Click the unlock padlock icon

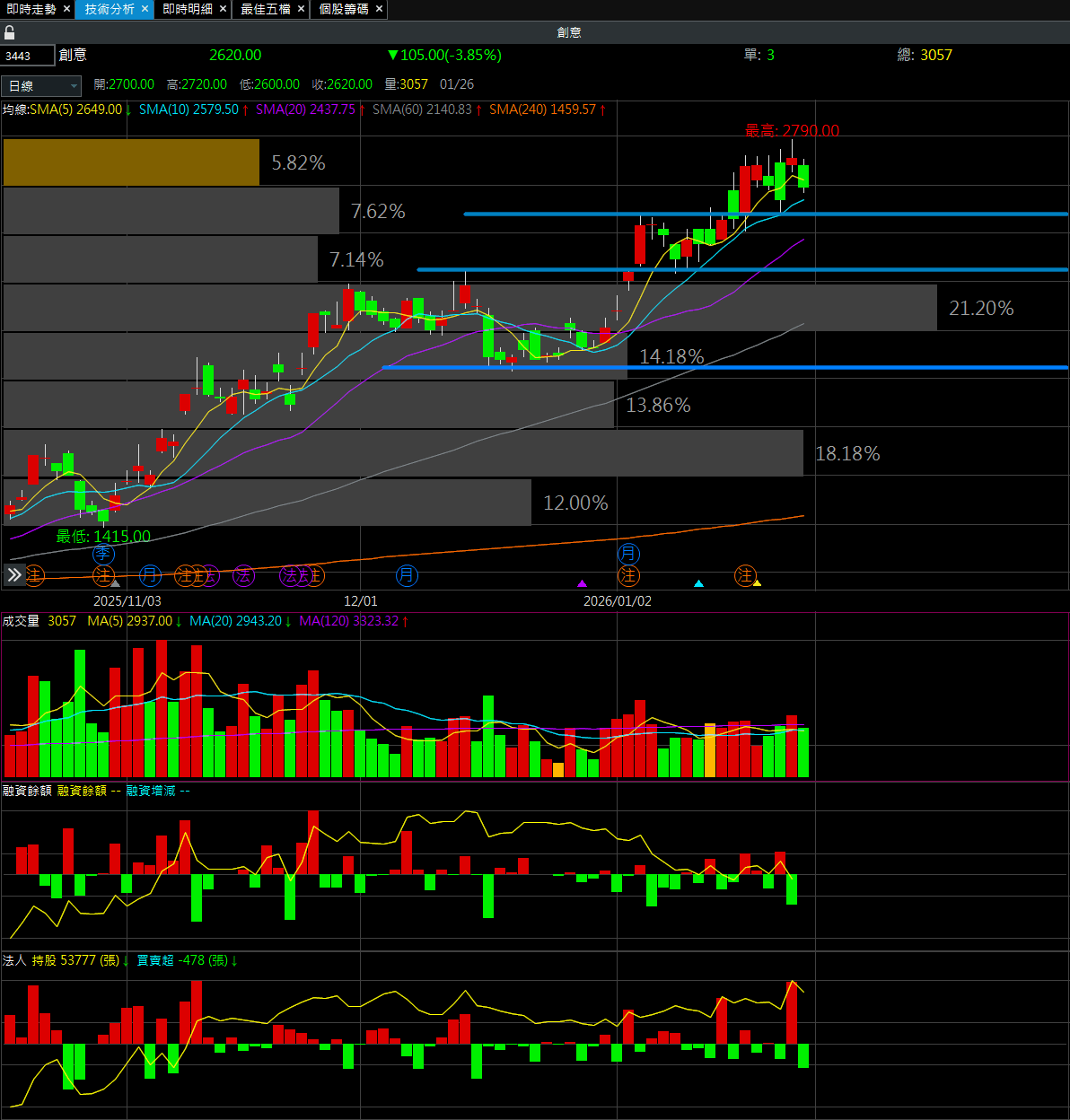pos(10,32)
